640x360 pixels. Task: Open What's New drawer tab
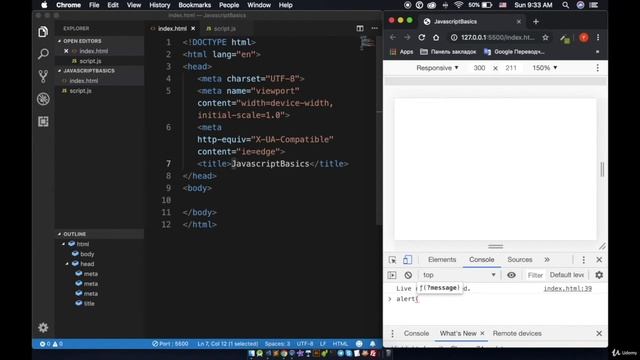pos(458,333)
